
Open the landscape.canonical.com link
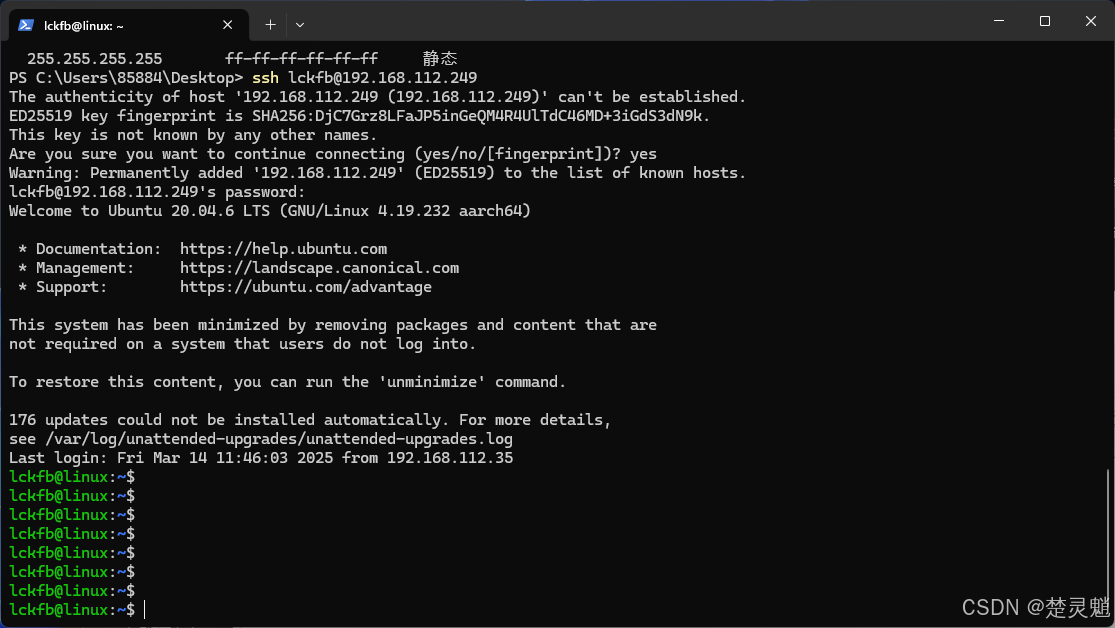tap(319, 268)
